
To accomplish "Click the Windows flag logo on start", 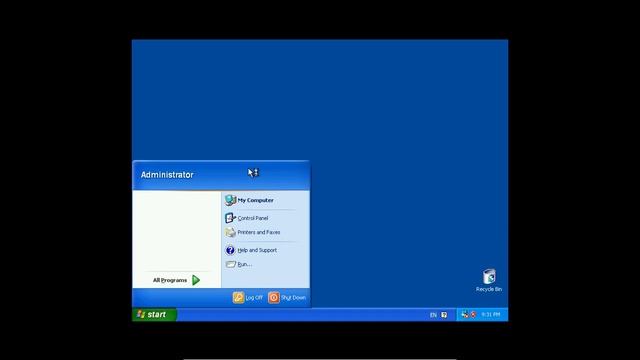I will [x=141, y=314].
